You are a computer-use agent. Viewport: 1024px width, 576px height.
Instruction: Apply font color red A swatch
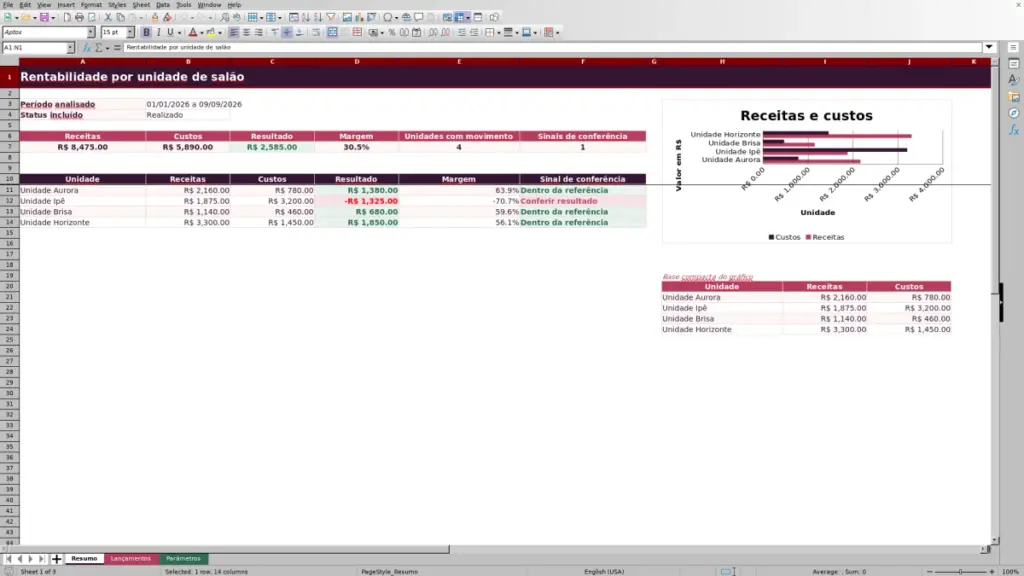point(193,32)
